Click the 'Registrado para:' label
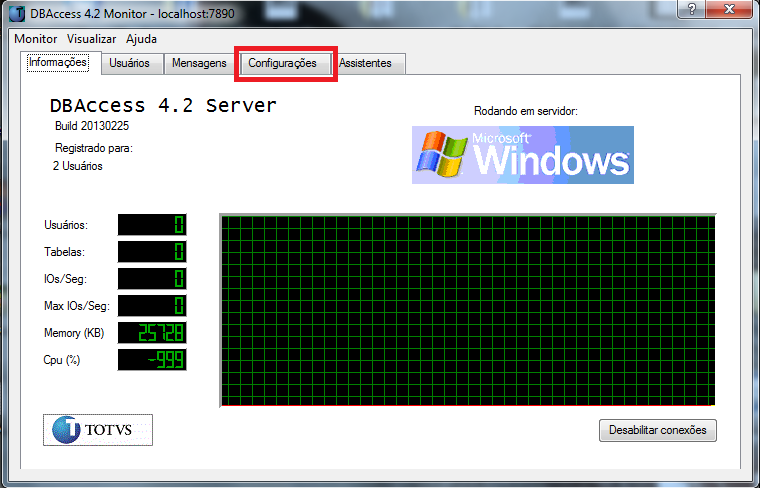 click(x=94, y=148)
